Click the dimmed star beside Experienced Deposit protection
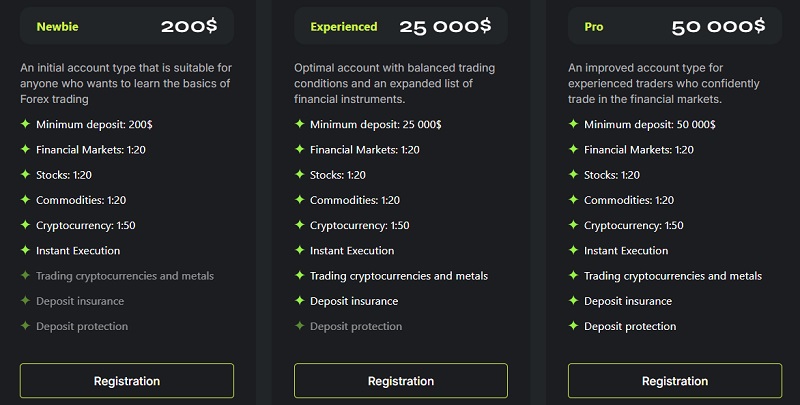The width and height of the screenshot is (800, 405). coord(299,325)
